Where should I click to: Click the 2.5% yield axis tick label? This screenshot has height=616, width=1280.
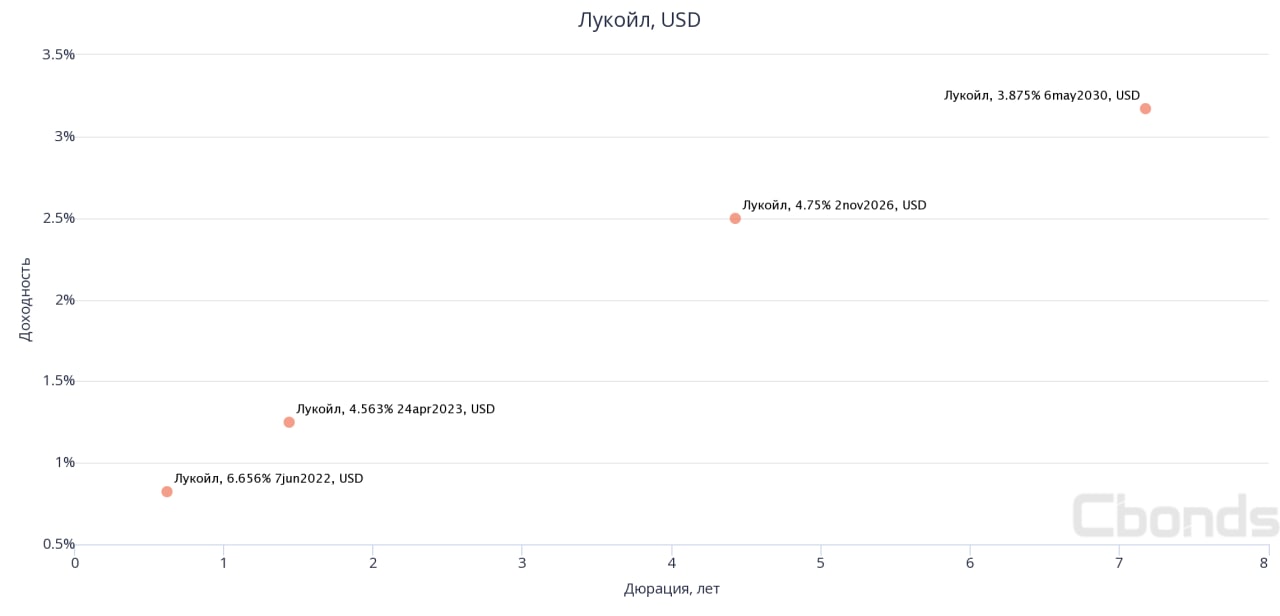click(58, 218)
